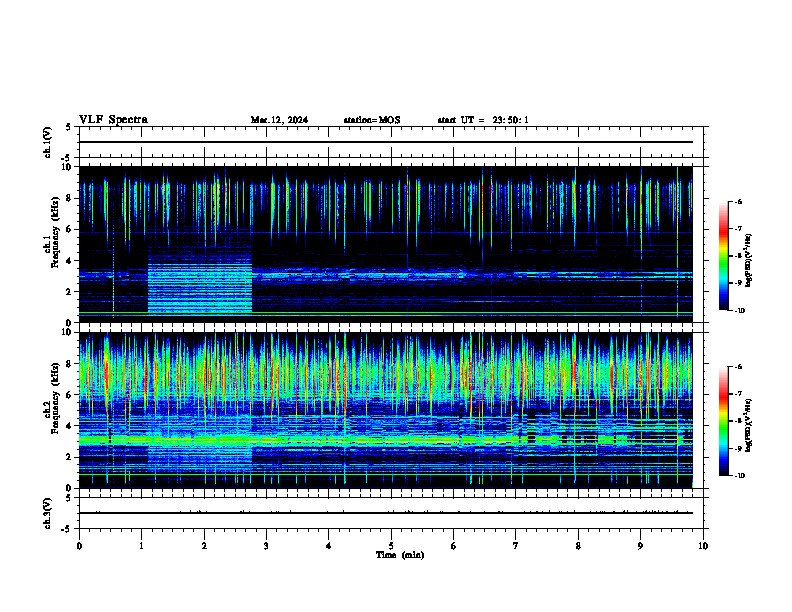This screenshot has height=612, width=792.
Task: Click the time axis tick label "3"
Action: (x=266, y=546)
